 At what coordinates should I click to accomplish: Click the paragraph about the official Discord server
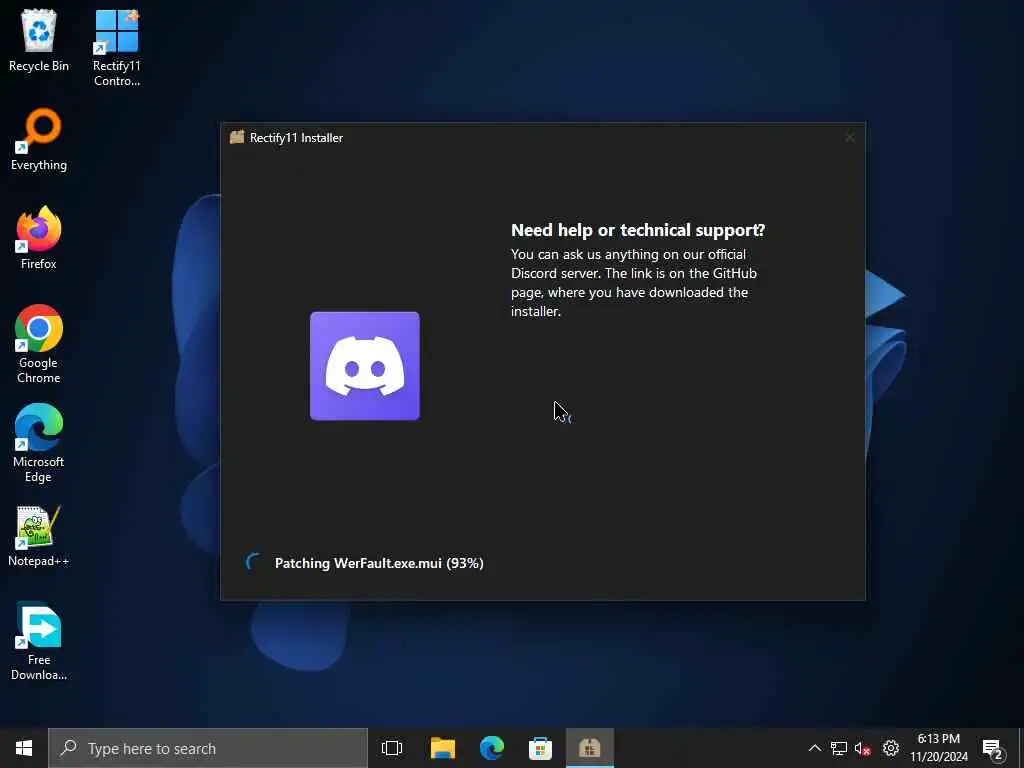[634, 283]
